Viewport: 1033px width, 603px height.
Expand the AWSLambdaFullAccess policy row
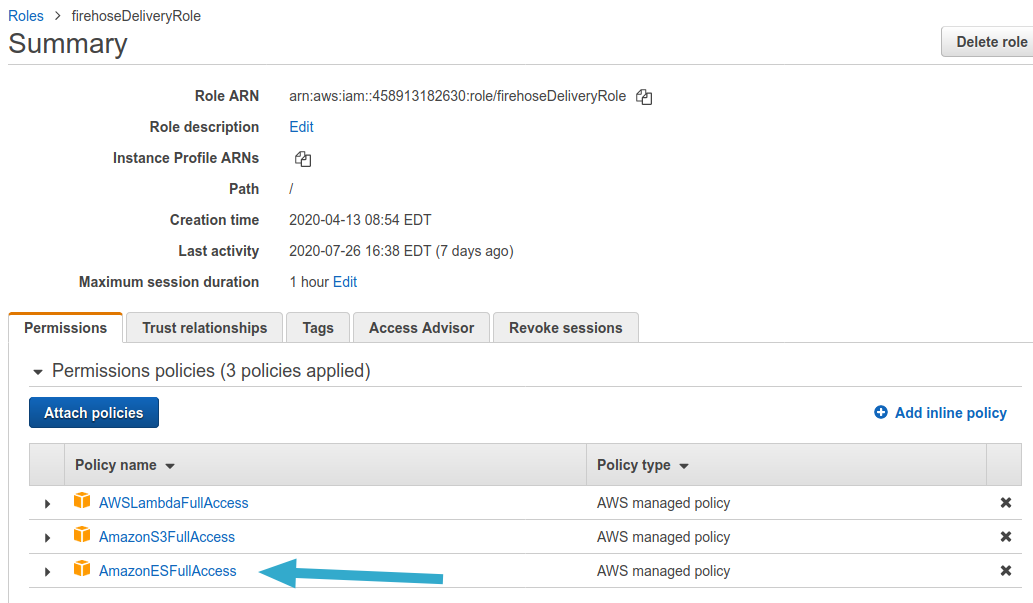47,503
